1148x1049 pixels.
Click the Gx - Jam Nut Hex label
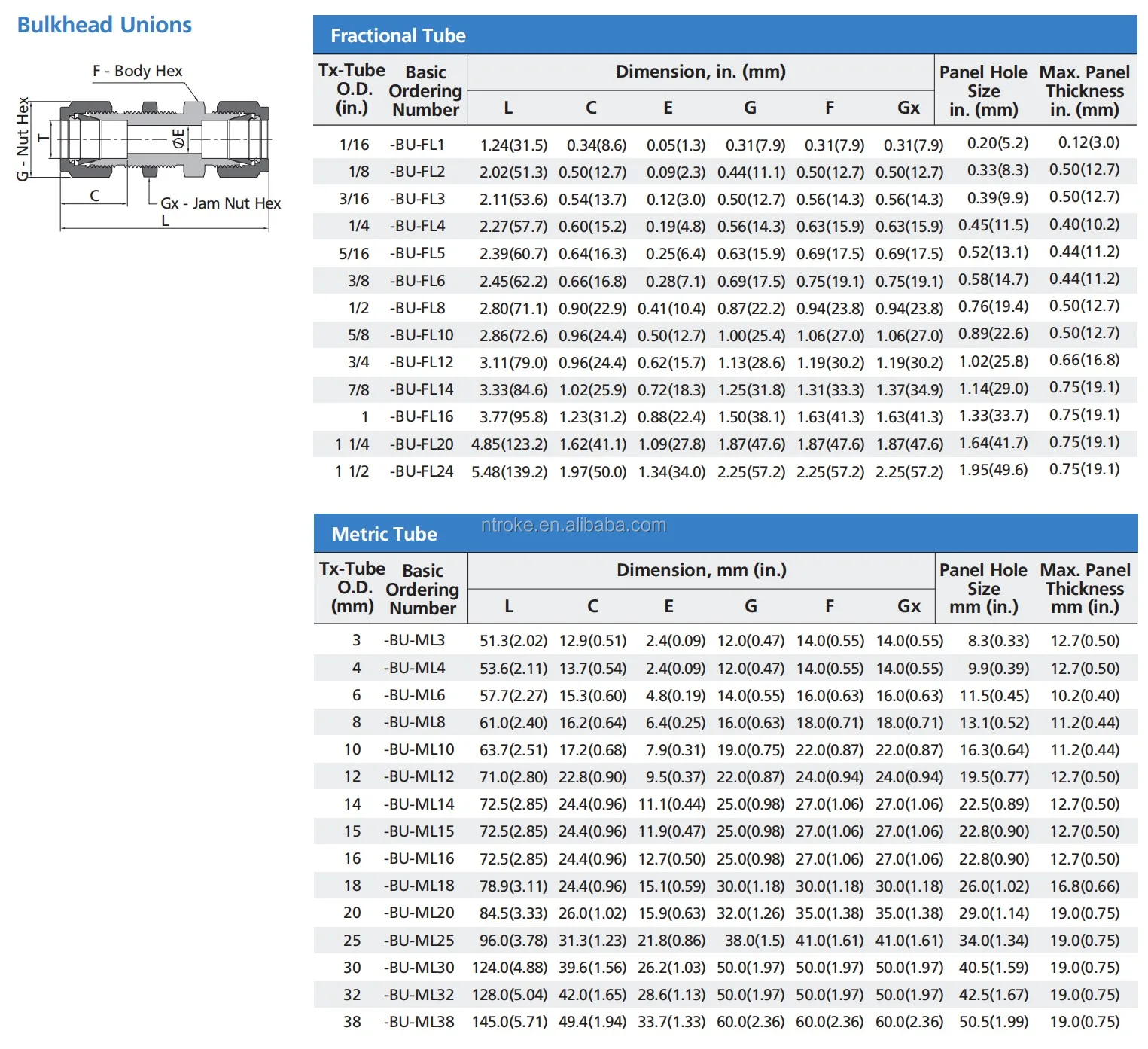[x=220, y=203]
